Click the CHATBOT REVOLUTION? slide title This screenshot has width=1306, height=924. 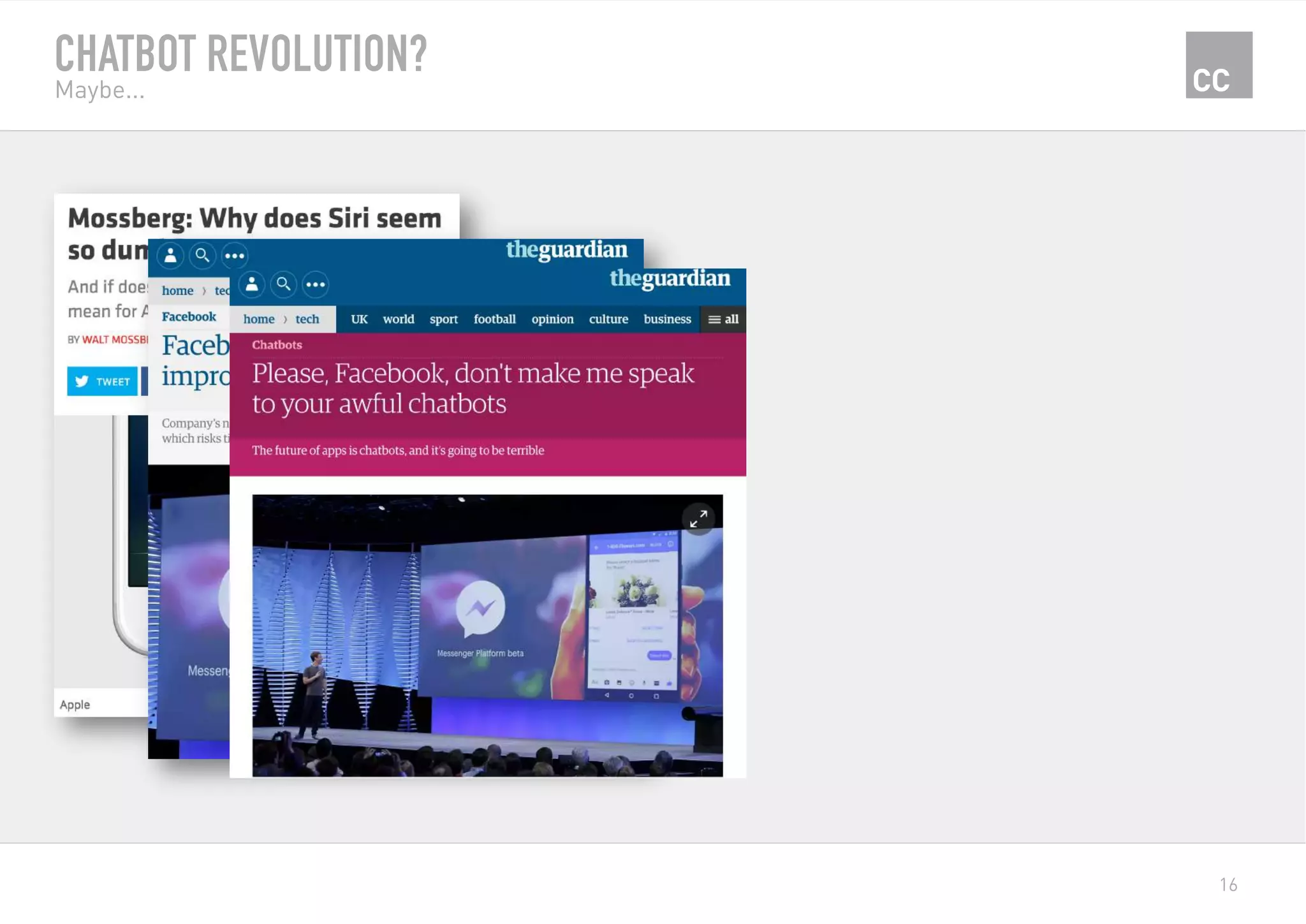pyautogui.click(x=241, y=53)
